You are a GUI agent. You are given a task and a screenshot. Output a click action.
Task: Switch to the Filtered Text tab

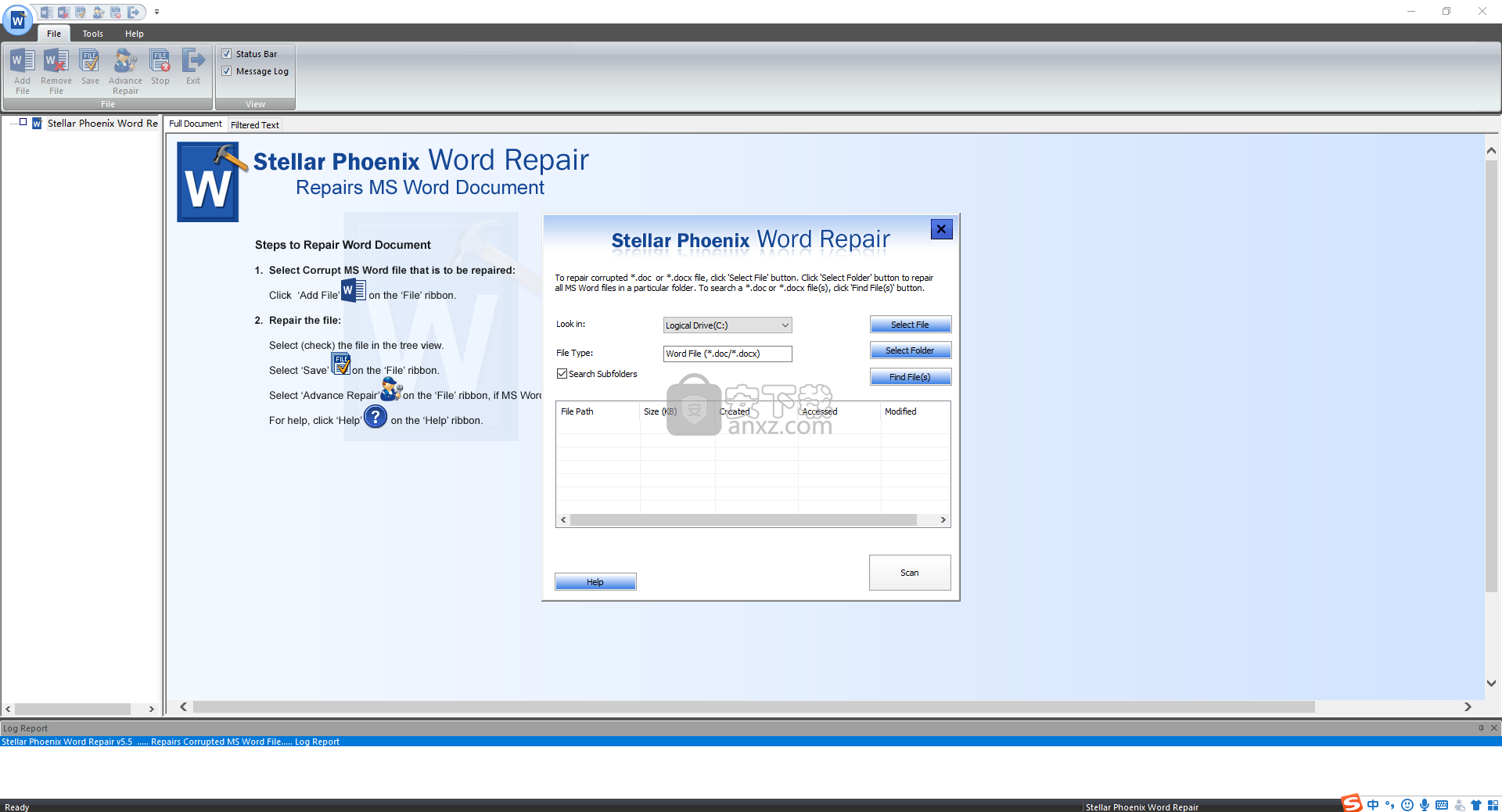tap(255, 125)
